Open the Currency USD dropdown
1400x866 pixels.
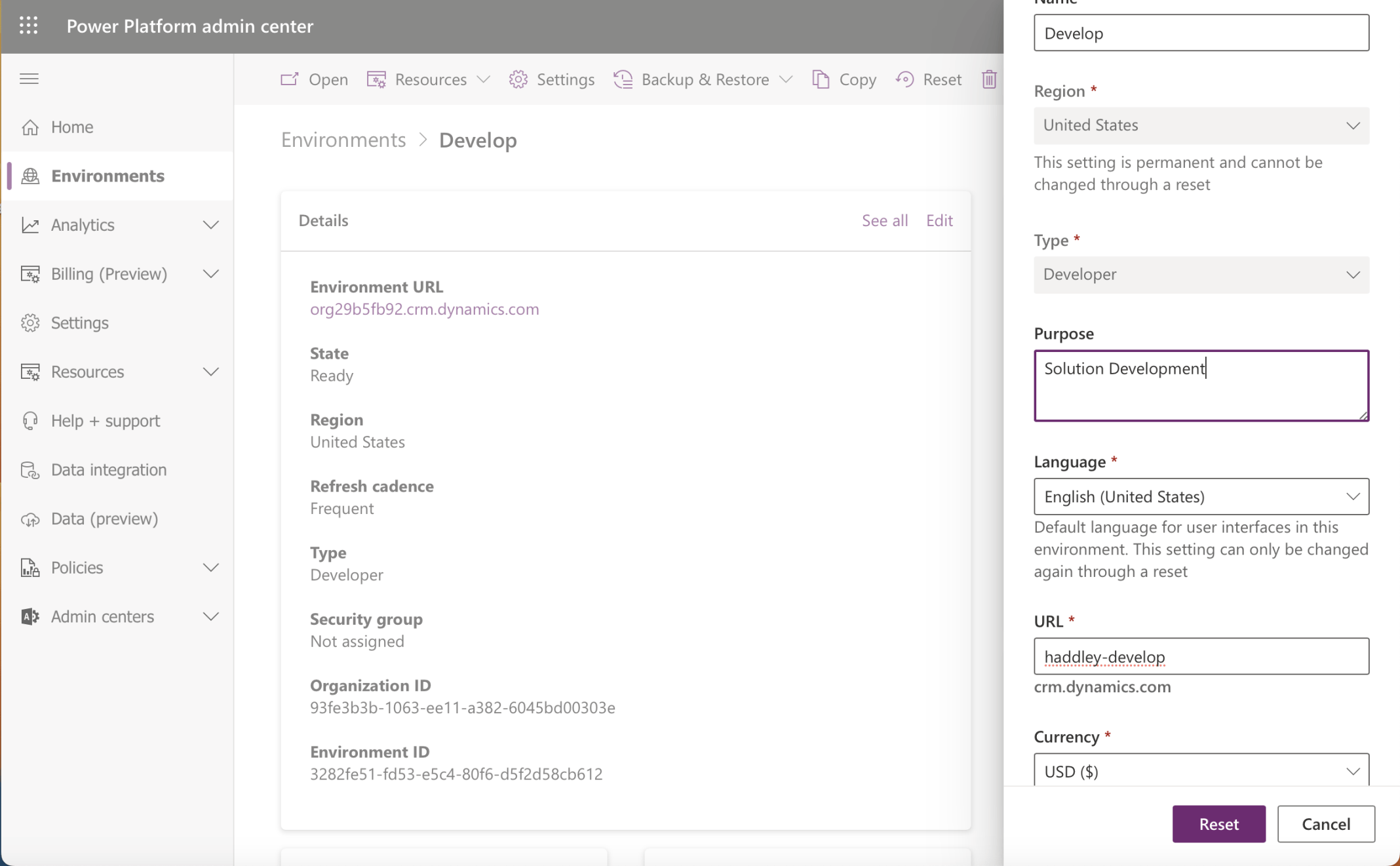click(1201, 771)
